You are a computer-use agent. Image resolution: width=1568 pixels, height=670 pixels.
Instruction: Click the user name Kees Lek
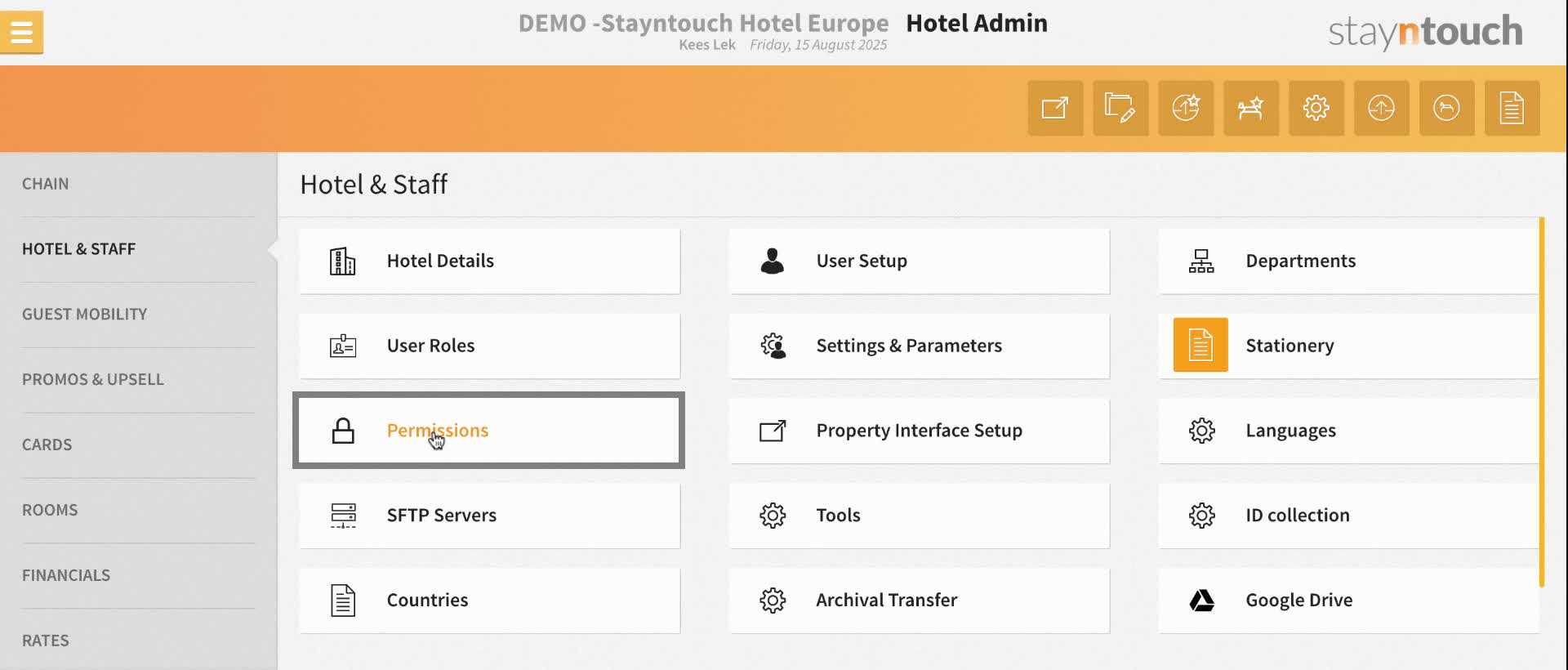707,45
